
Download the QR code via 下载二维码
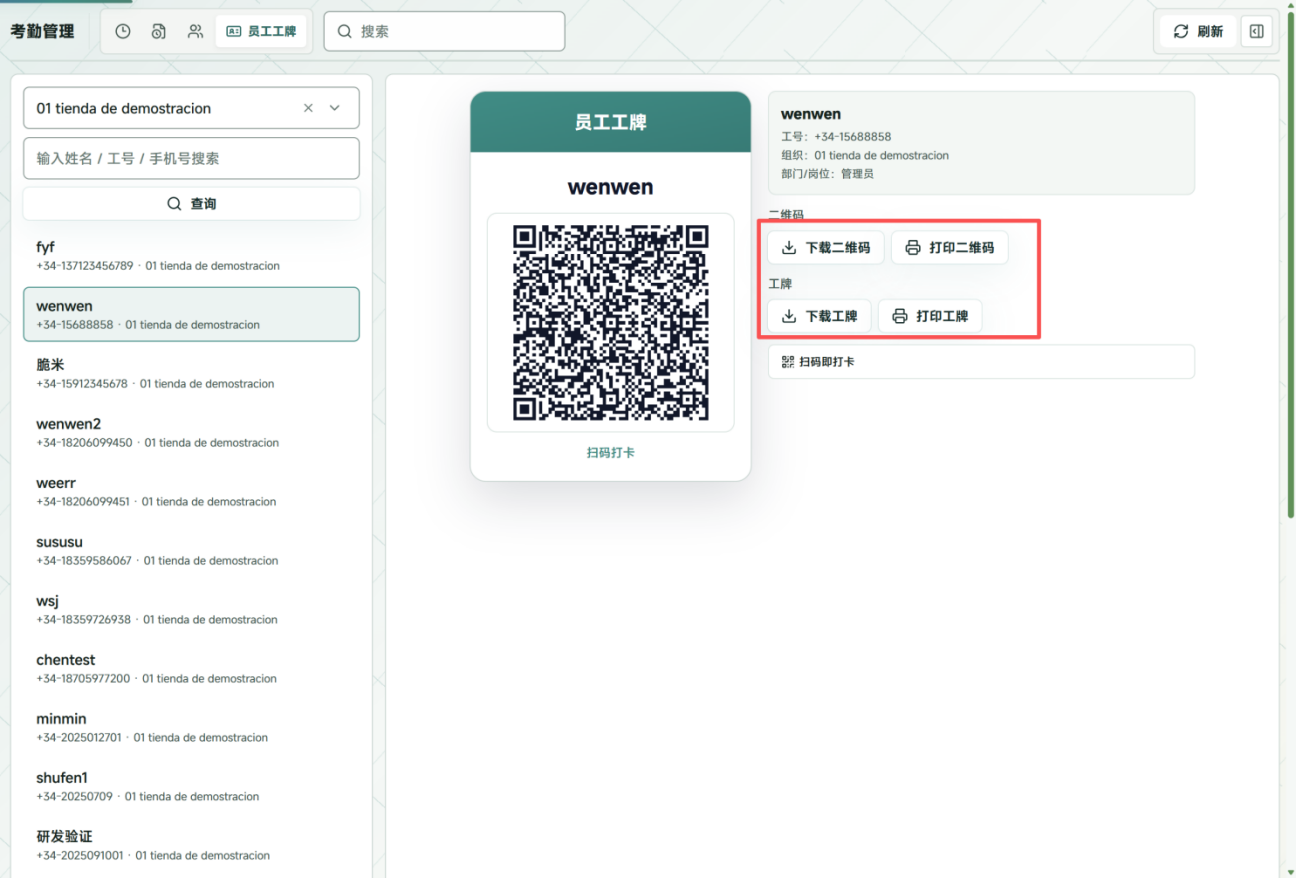826,247
